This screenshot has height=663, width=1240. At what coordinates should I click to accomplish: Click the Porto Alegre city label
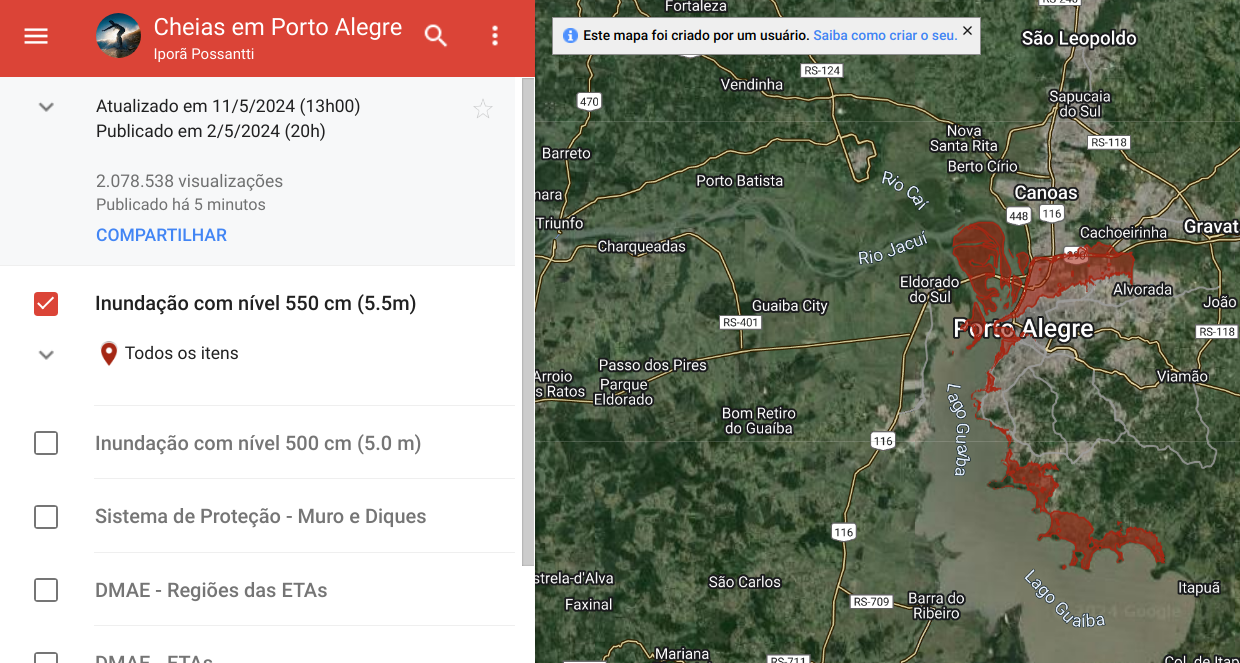(1023, 328)
